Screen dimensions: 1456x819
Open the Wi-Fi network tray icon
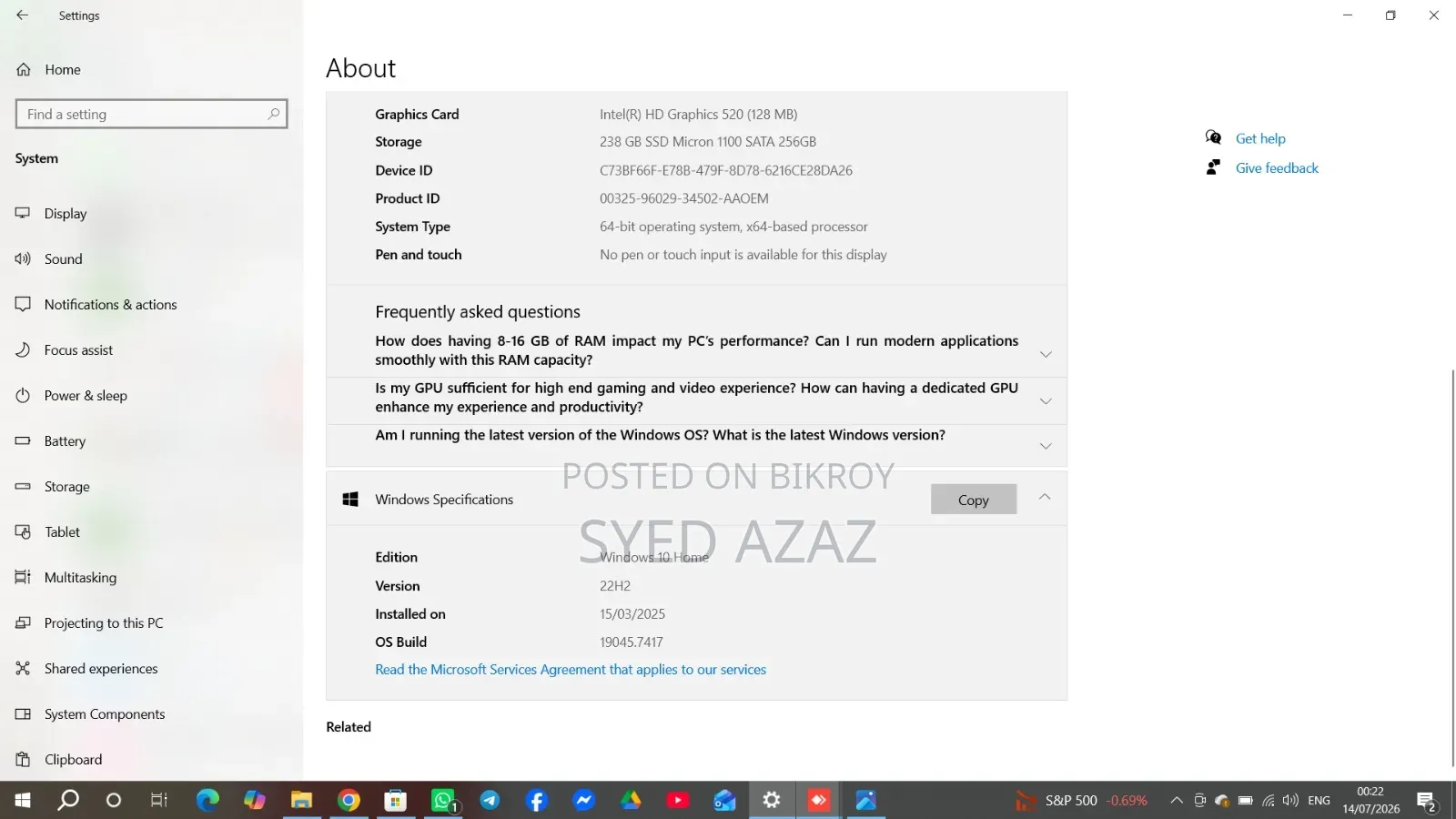(x=1268, y=801)
